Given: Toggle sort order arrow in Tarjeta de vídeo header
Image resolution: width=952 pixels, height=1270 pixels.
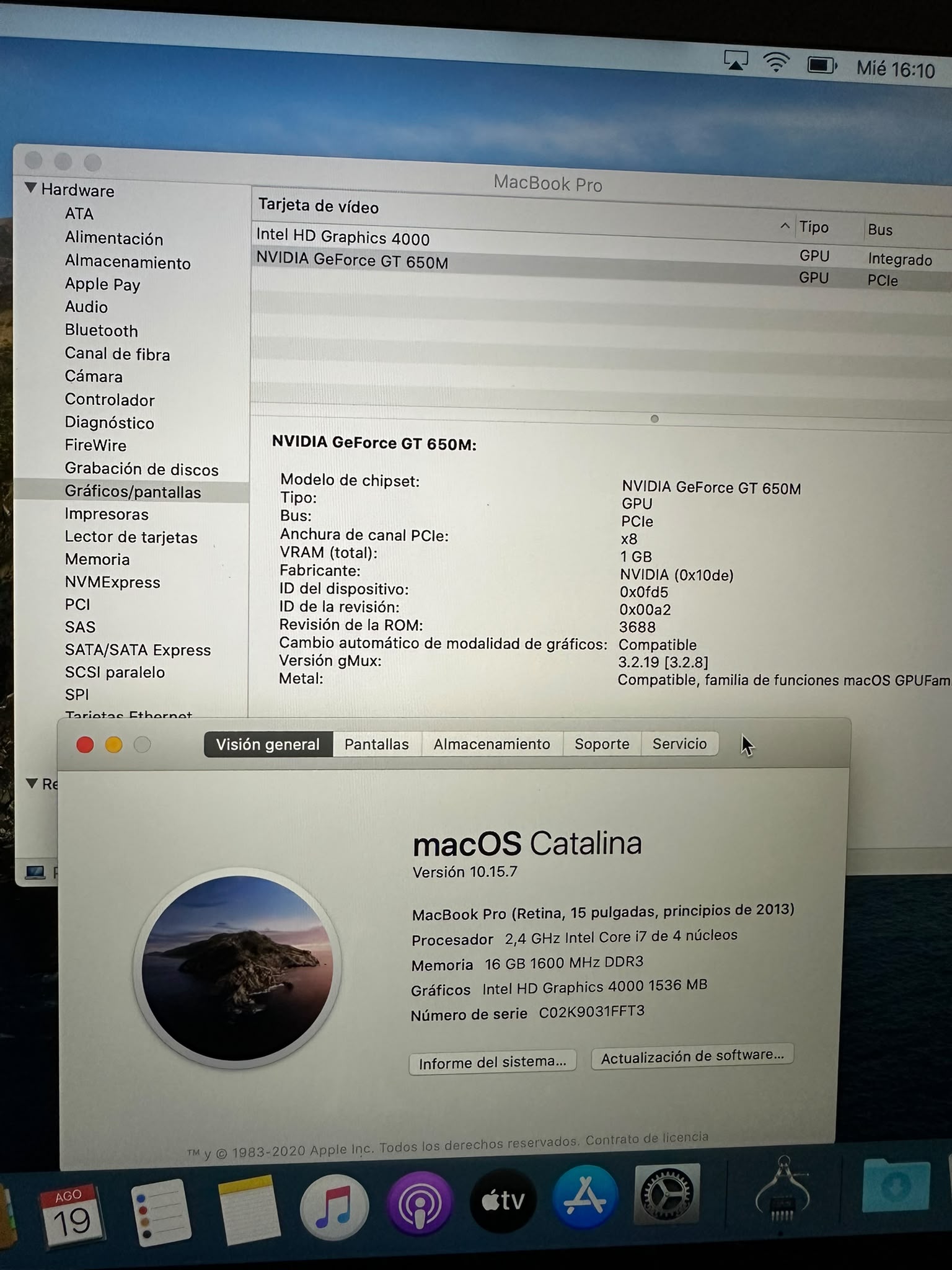Looking at the screenshot, I should click(x=785, y=226).
